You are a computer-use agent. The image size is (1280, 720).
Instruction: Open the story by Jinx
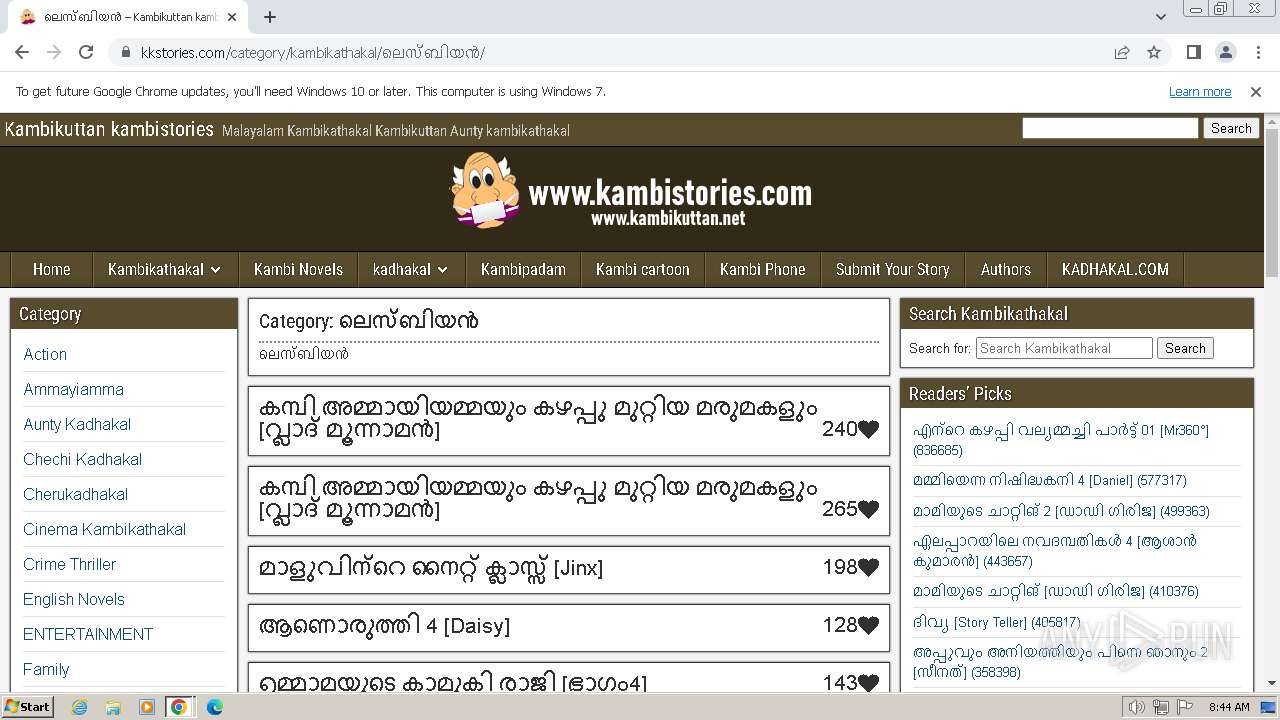[x=431, y=568]
